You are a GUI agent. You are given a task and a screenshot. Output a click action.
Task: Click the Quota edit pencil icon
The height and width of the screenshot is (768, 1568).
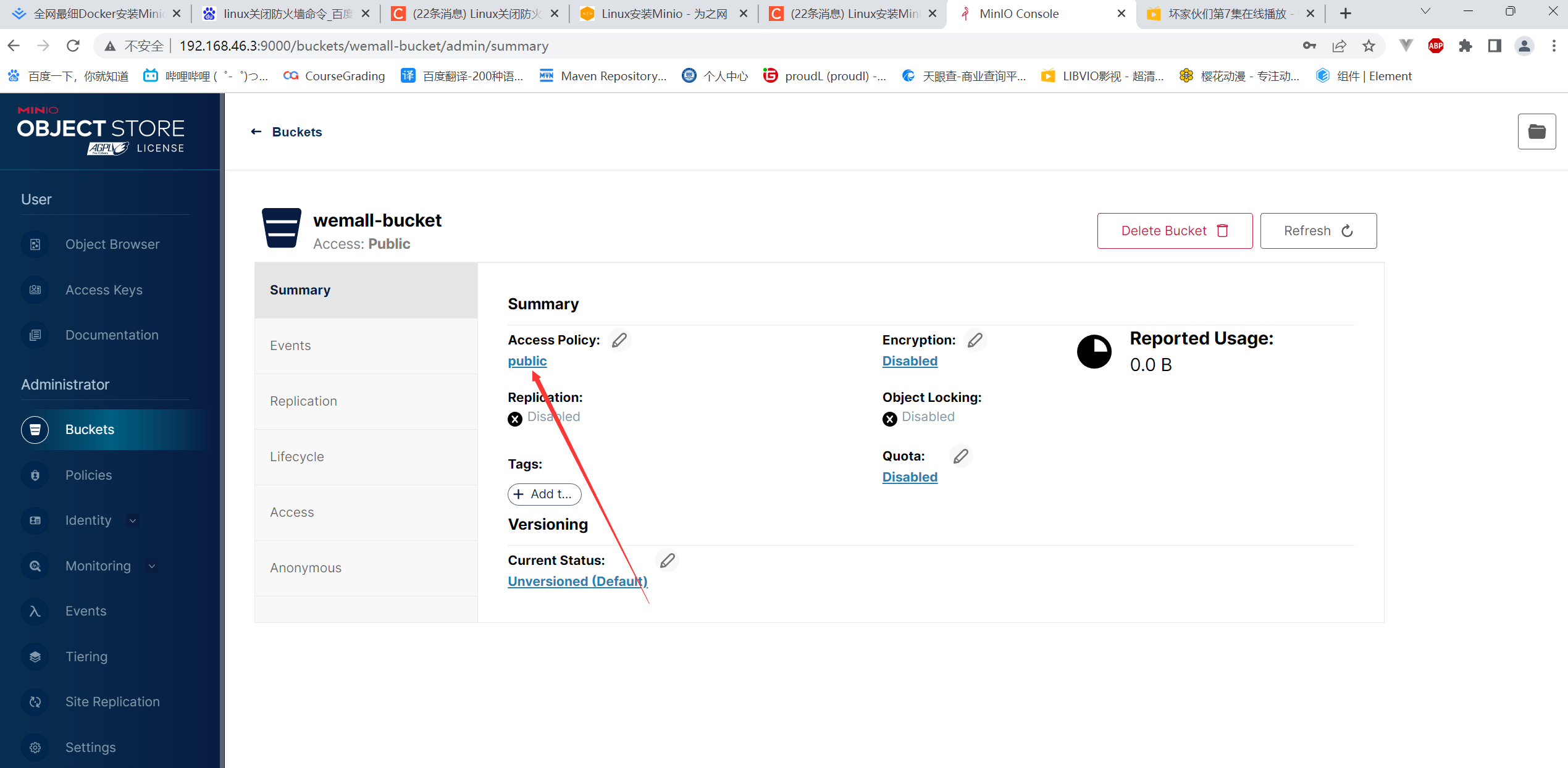[961, 456]
